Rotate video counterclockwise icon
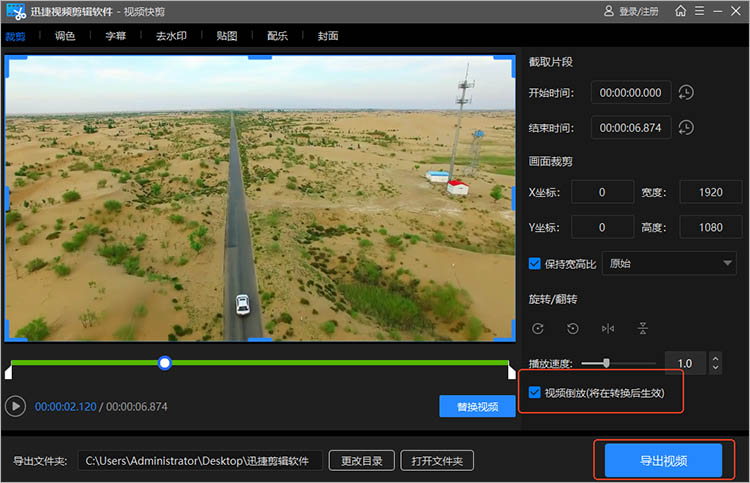The image size is (750, 483). [x=573, y=329]
